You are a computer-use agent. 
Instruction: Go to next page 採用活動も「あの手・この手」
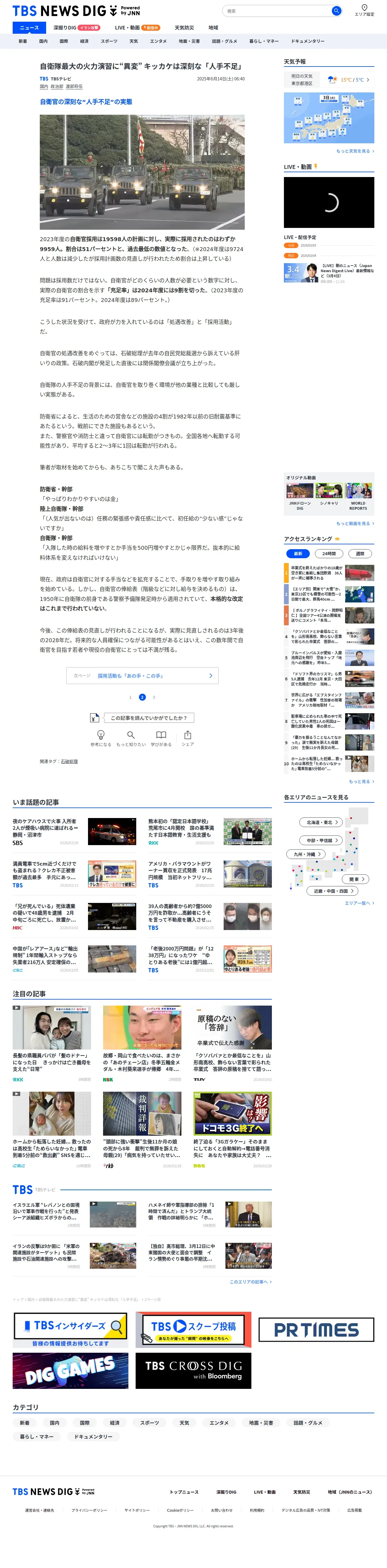pyautogui.click(x=142, y=676)
